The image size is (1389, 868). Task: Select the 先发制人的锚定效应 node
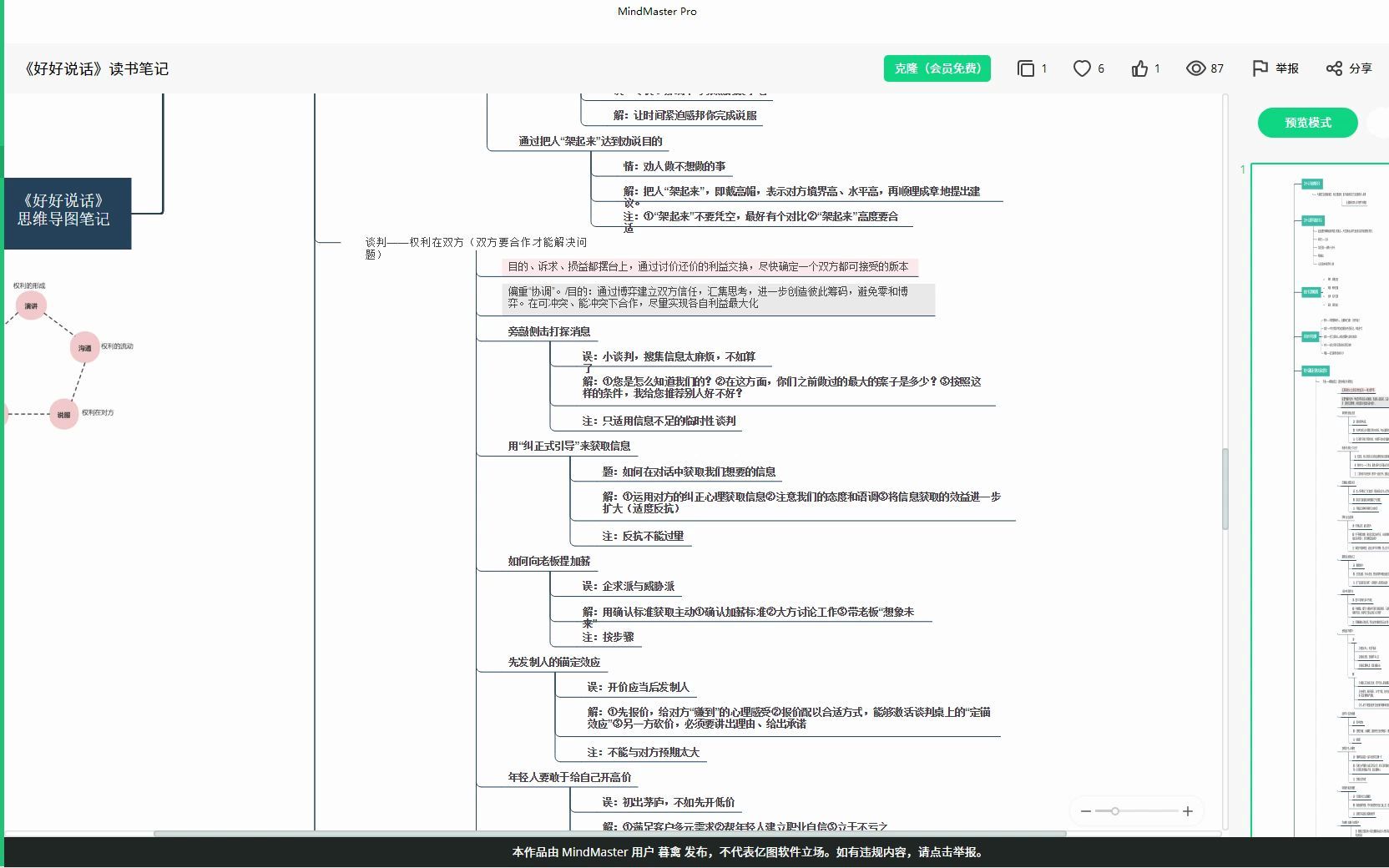pyautogui.click(x=553, y=662)
